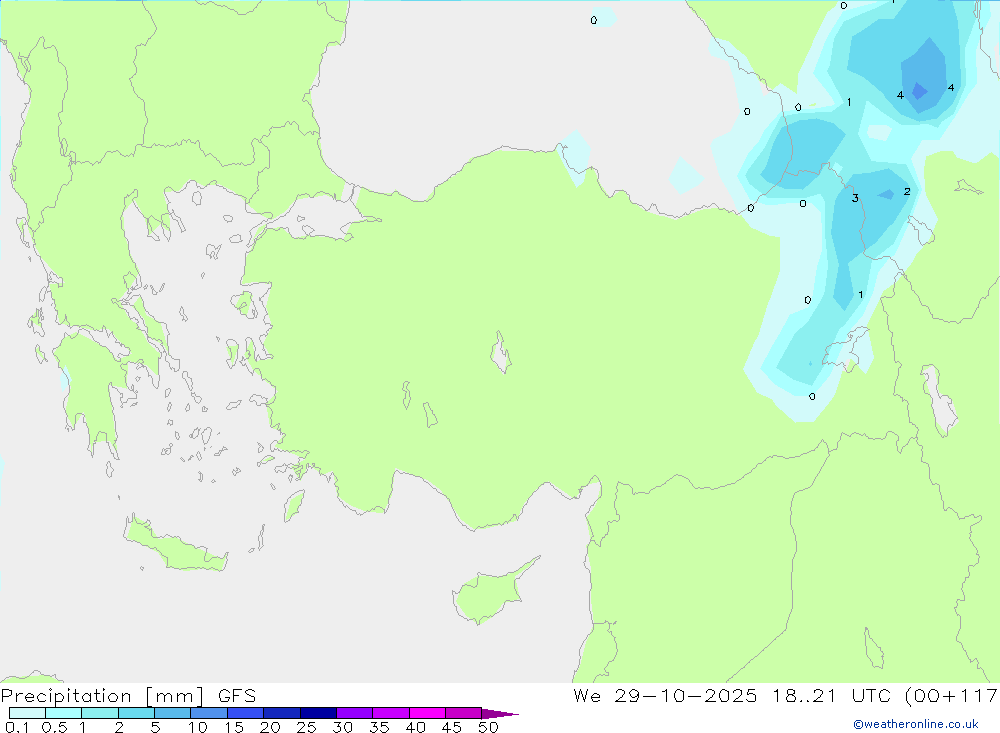Viewport: 1000px width, 733px height.
Task: Click the '40' legend scale label
Action: point(415,727)
